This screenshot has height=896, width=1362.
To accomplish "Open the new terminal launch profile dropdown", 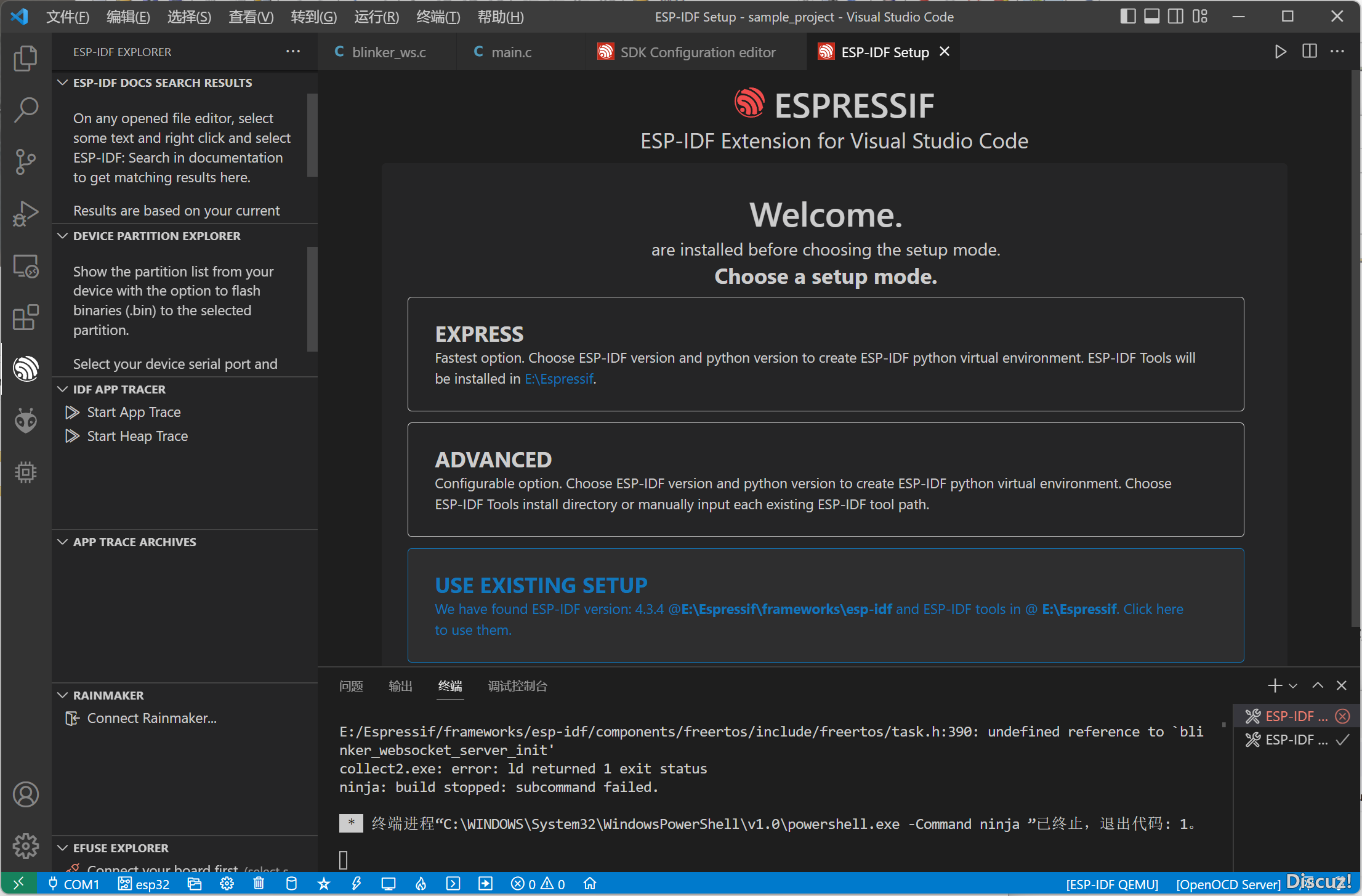I will (x=1293, y=686).
